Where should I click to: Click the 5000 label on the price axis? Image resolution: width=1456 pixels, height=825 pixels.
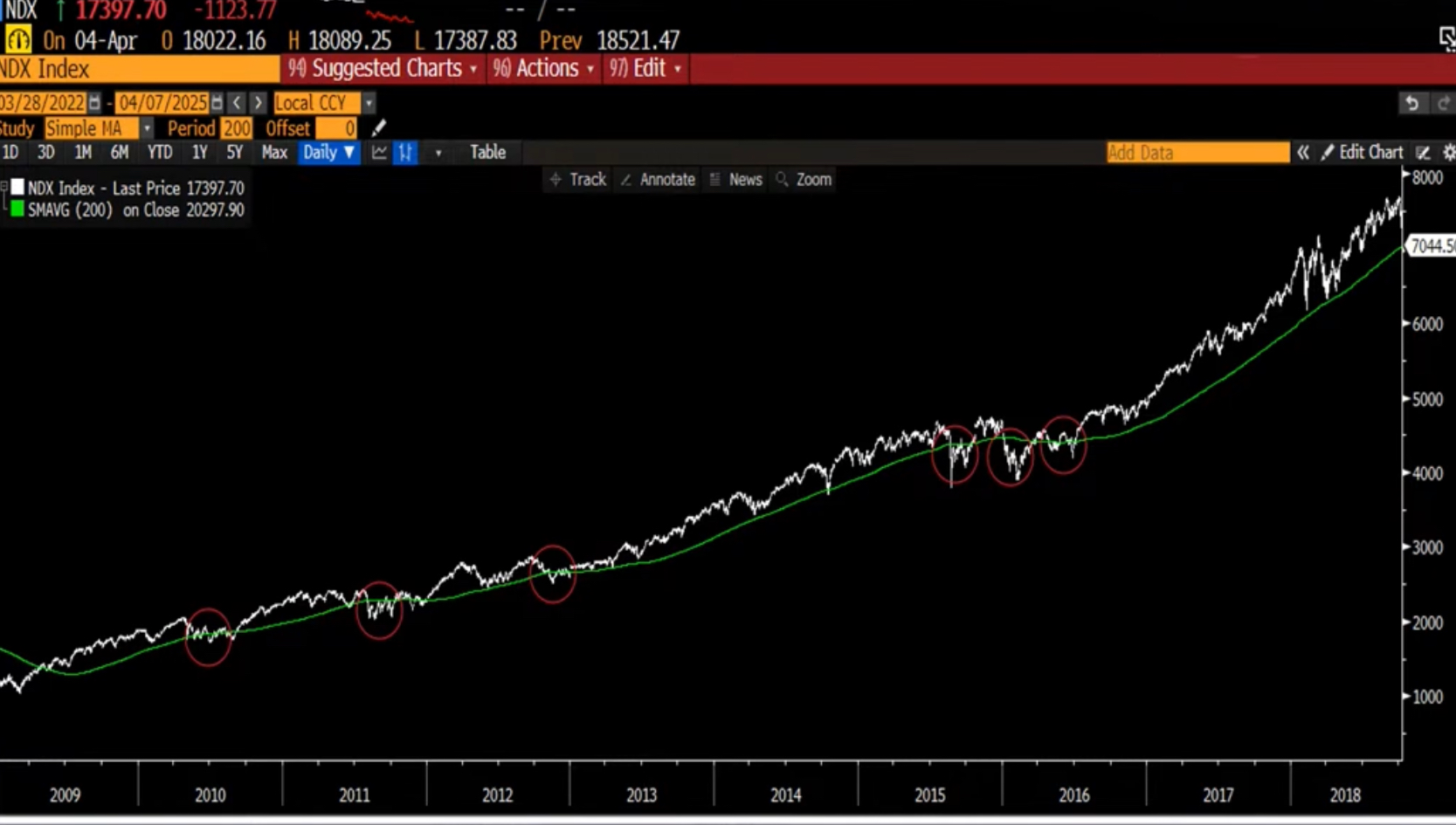pos(1427,399)
